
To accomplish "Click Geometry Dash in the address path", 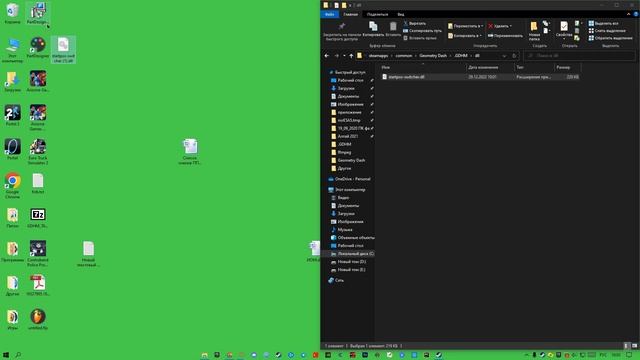I will click(433, 56).
